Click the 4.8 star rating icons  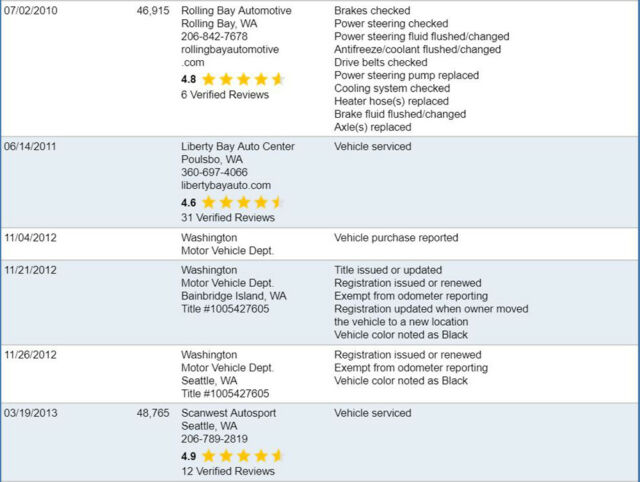(243, 79)
